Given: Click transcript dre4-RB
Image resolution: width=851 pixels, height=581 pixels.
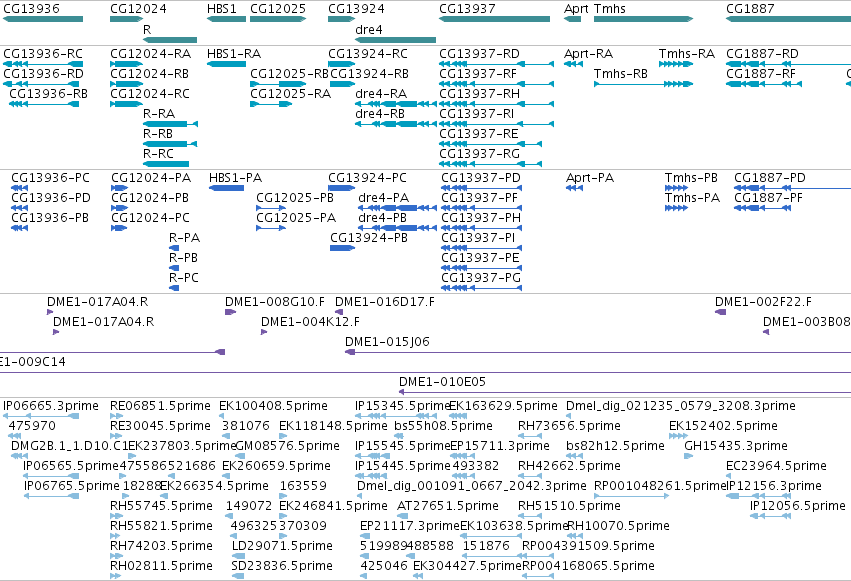Looking at the screenshot, I should [x=396, y=124].
